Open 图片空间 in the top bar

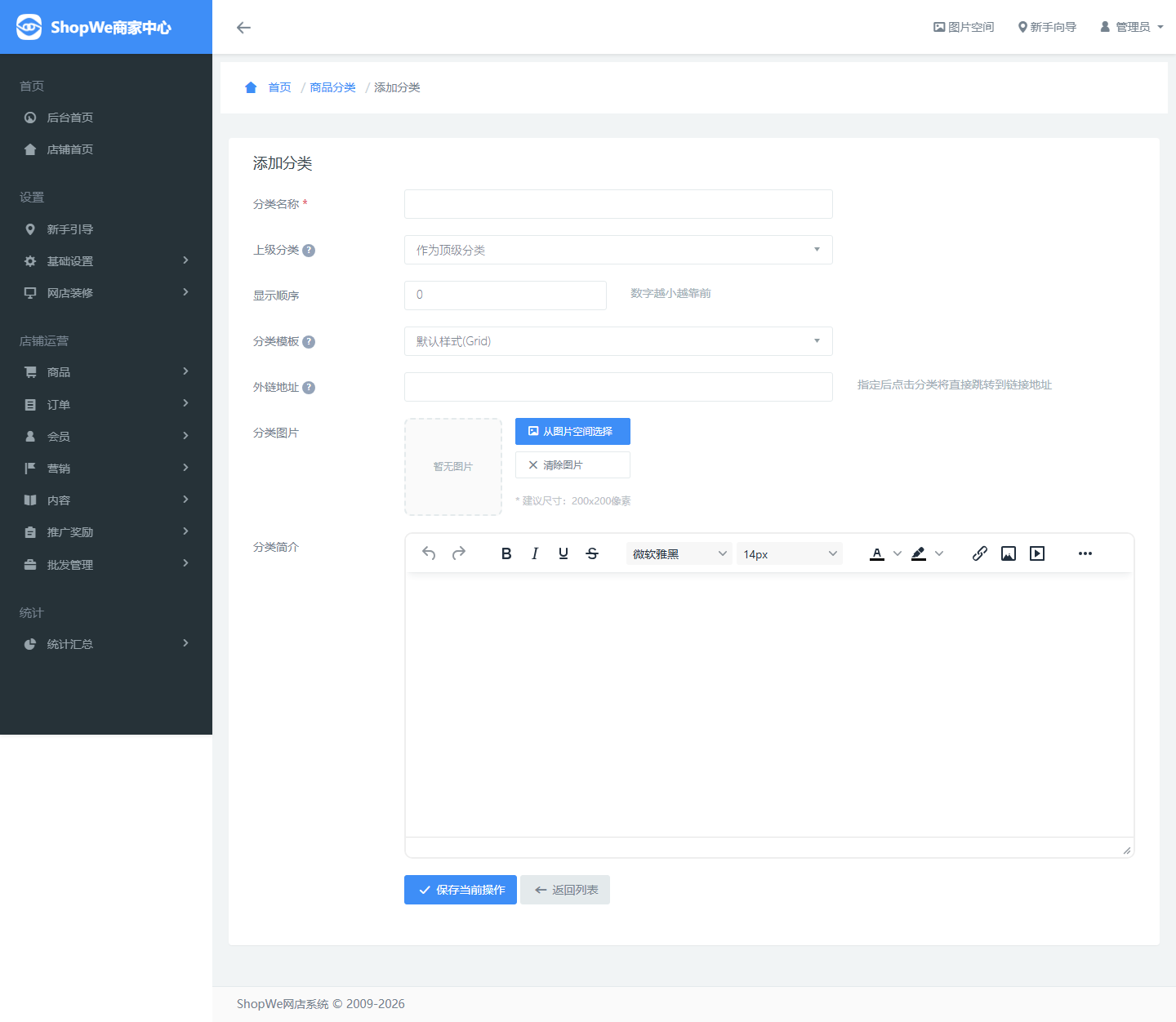pyautogui.click(x=964, y=27)
